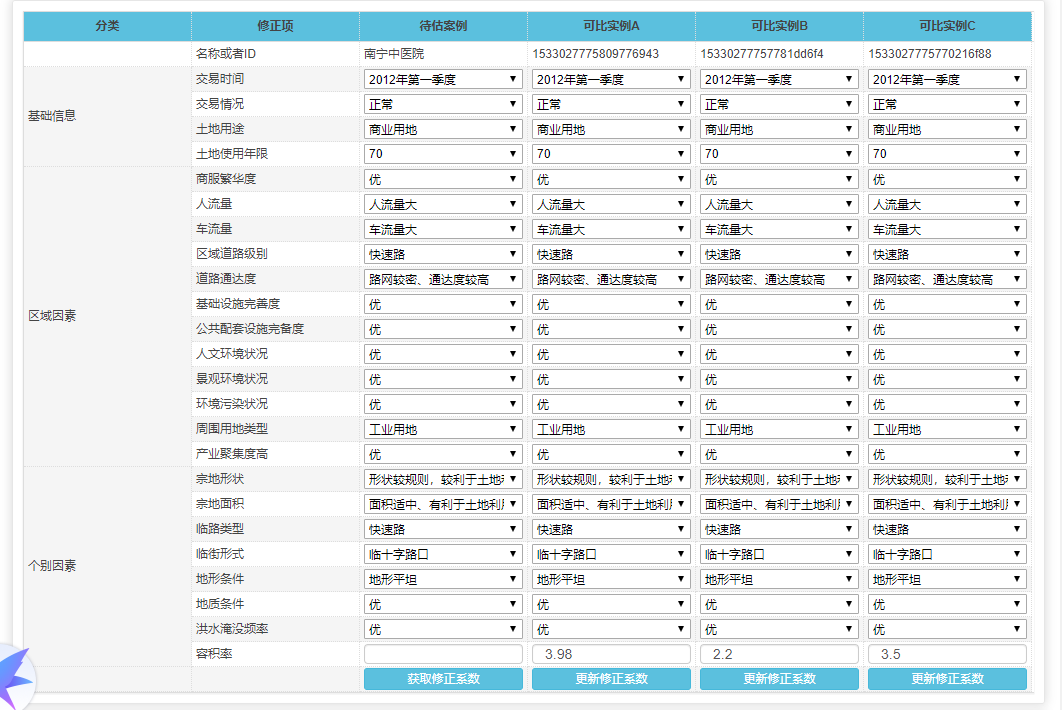Open 地形条件 dropdown for 可比实例C
The width and height of the screenshot is (1062, 710).
(x=947, y=579)
